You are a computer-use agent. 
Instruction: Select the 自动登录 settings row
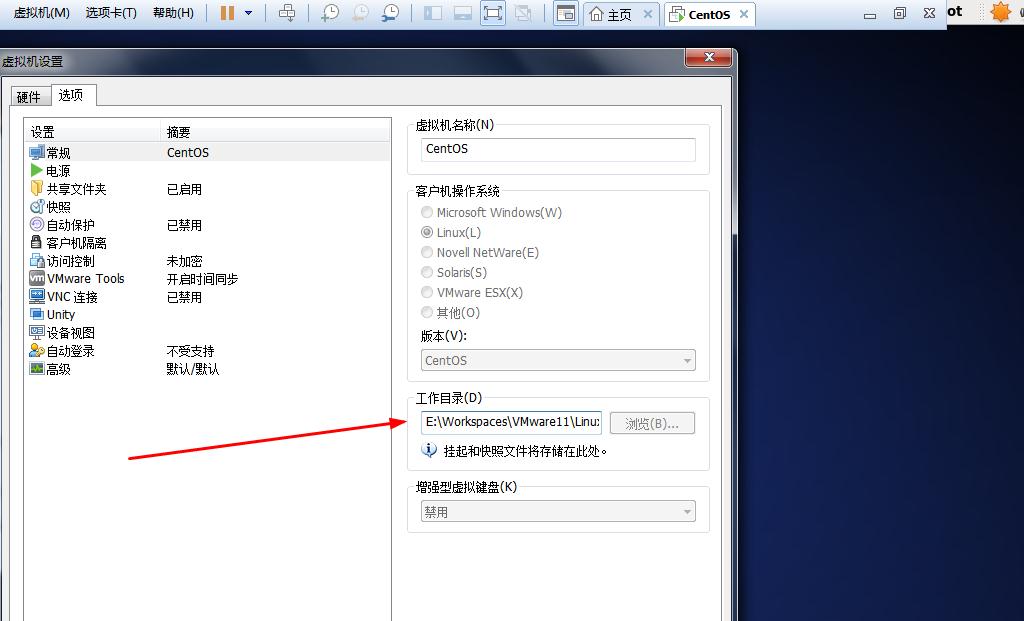click(208, 351)
